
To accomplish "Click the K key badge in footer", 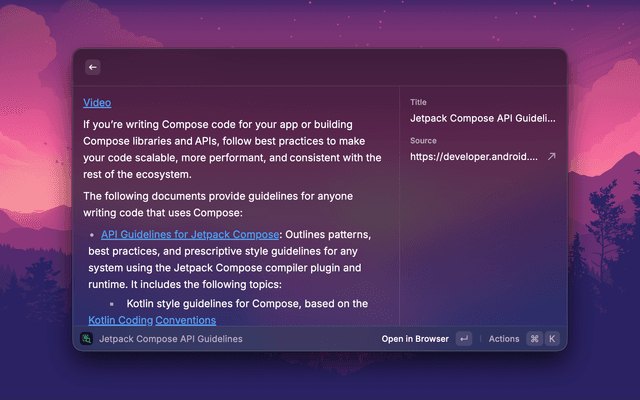I will pyautogui.click(x=552, y=339).
